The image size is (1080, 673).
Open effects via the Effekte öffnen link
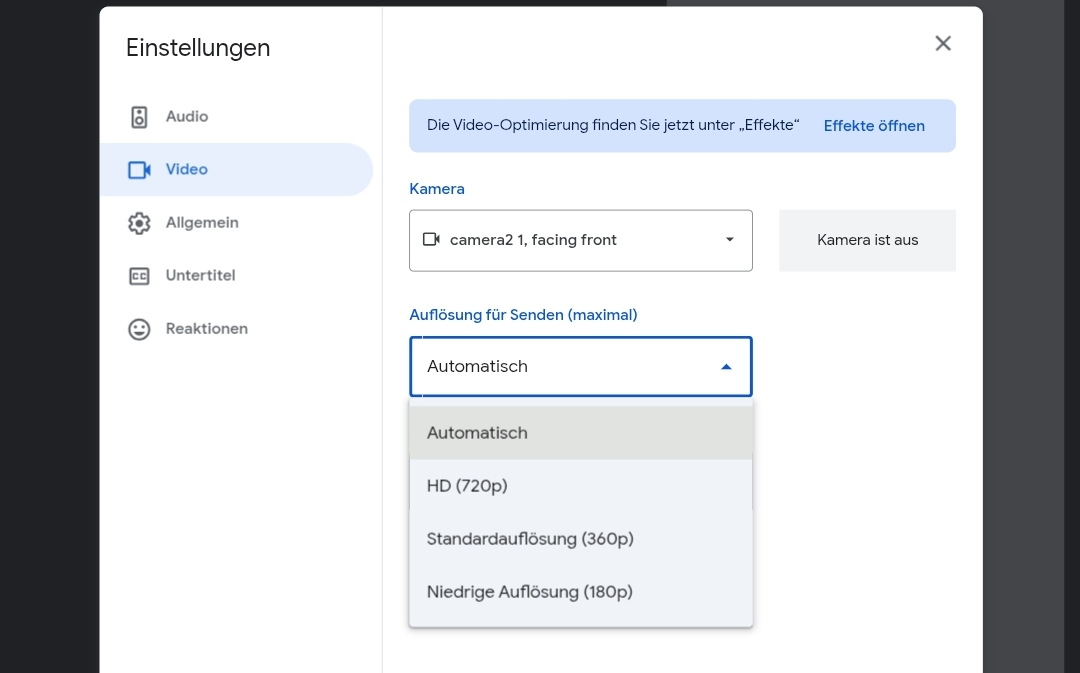pyautogui.click(x=874, y=126)
